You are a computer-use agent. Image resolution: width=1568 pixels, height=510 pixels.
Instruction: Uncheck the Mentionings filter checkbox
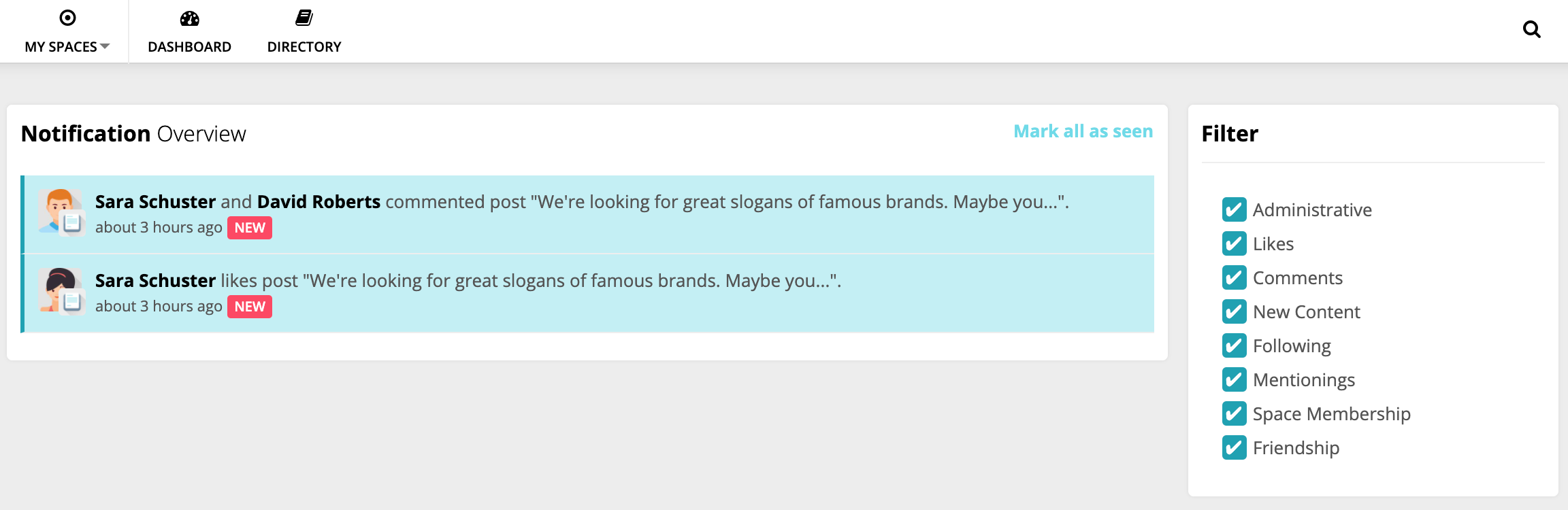point(1234,379)
